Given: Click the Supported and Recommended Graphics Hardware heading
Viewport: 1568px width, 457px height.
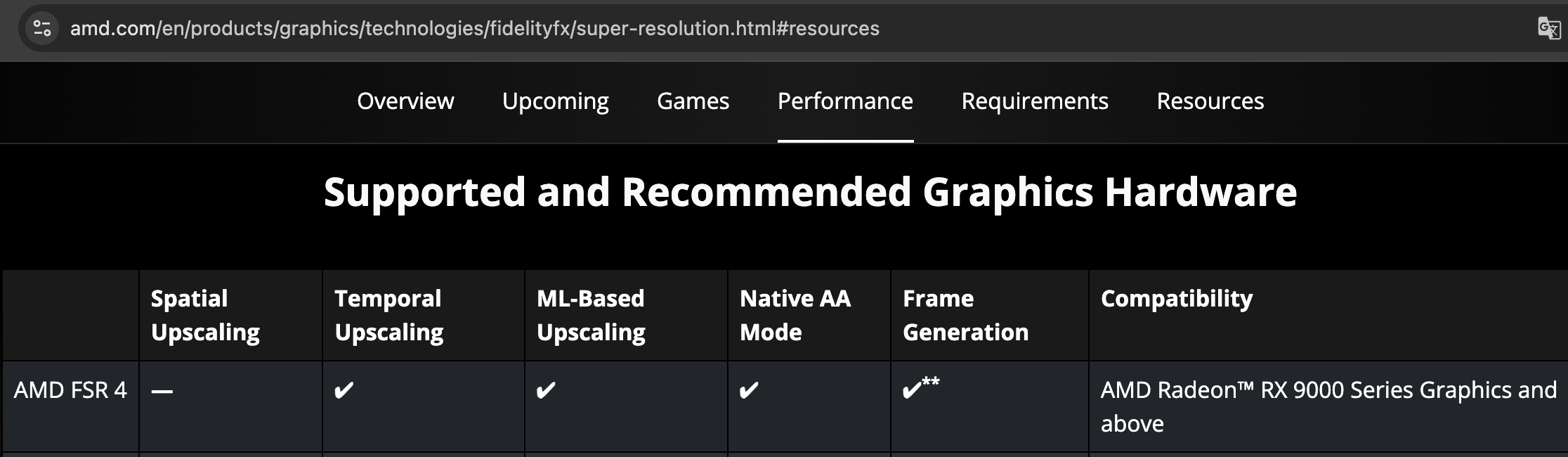Looking at the screenshot, I should (810, 192).
